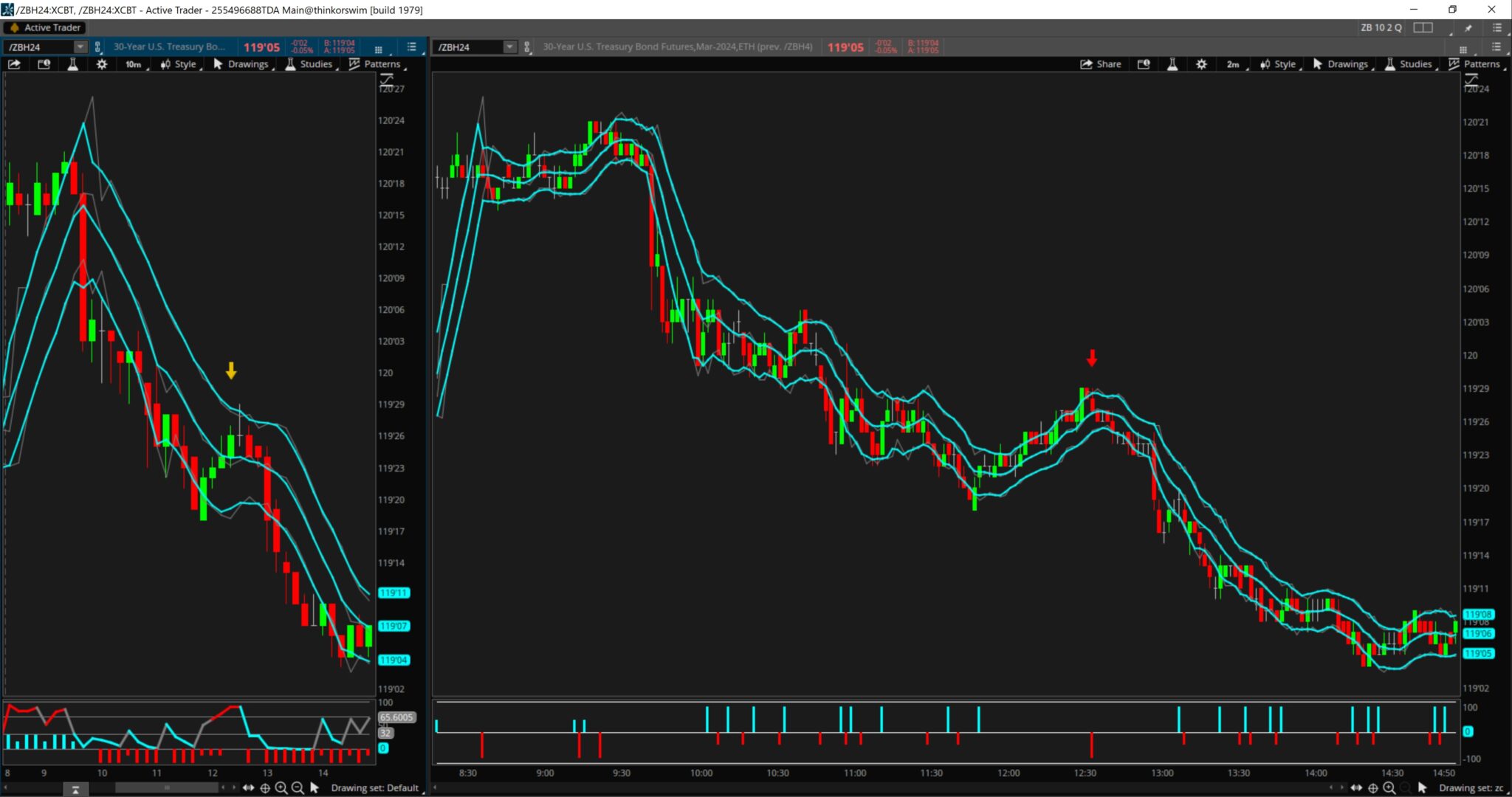Click the Share icon on the right chart
The width and height of the screenshot is (1512, 797).
(1099, 64)
